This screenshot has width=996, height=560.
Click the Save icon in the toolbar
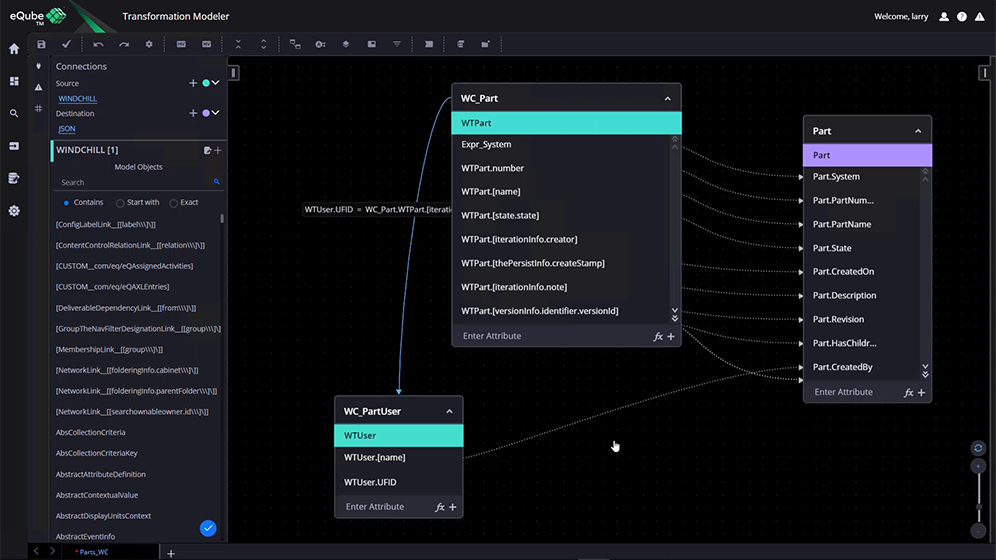(41, 44)
